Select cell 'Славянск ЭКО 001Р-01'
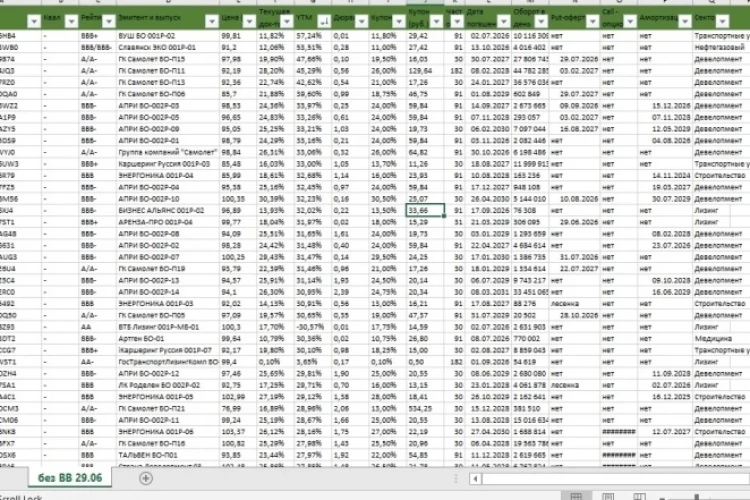 (168, 47)
